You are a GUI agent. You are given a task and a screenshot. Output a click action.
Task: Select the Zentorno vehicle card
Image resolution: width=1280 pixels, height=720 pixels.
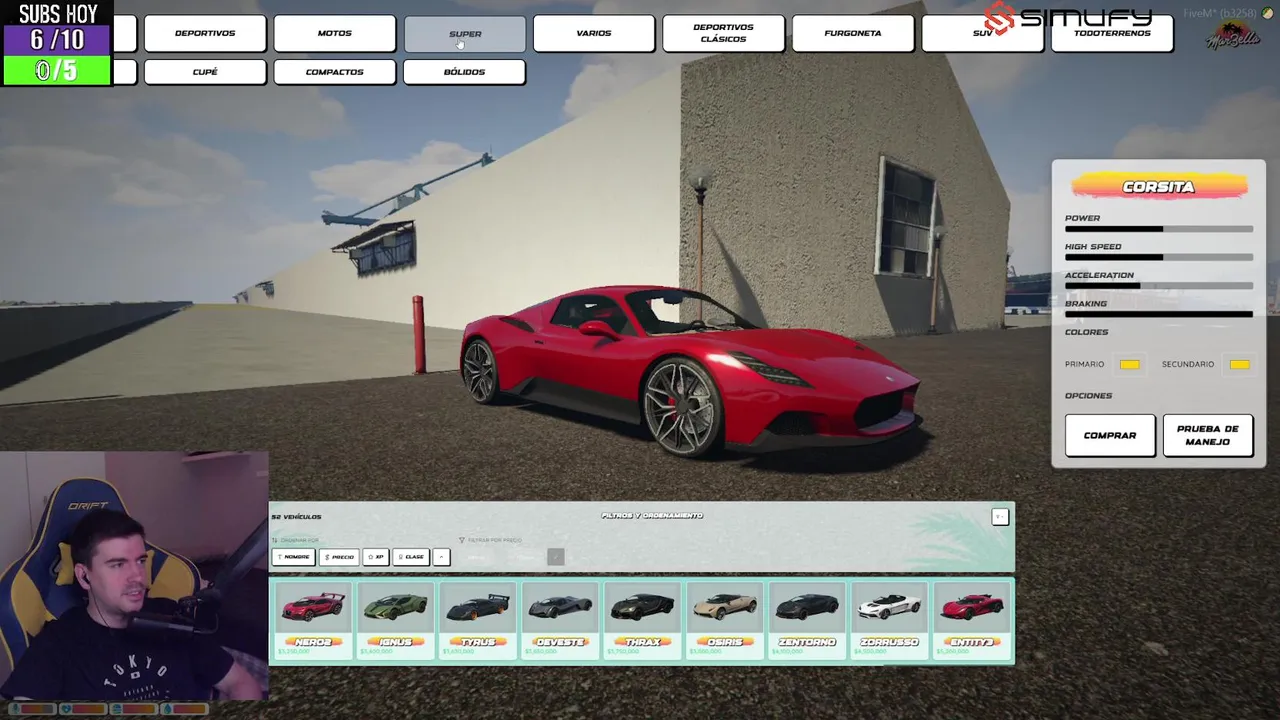(x=807, y=620)
